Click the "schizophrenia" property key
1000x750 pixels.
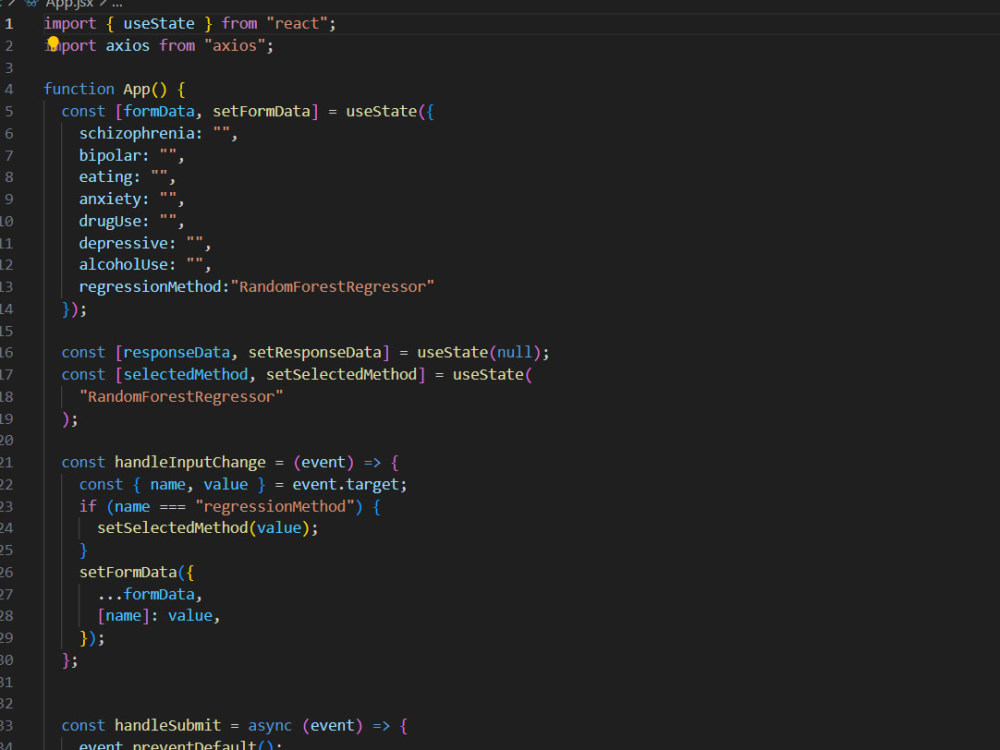point(136,133)
